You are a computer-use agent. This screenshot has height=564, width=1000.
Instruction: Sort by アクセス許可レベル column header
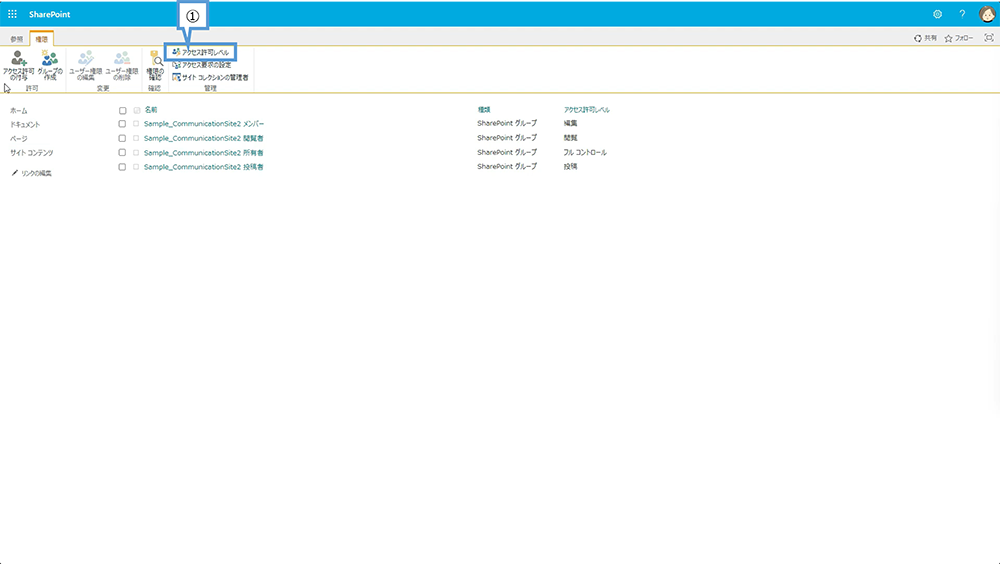pos(587,110)
